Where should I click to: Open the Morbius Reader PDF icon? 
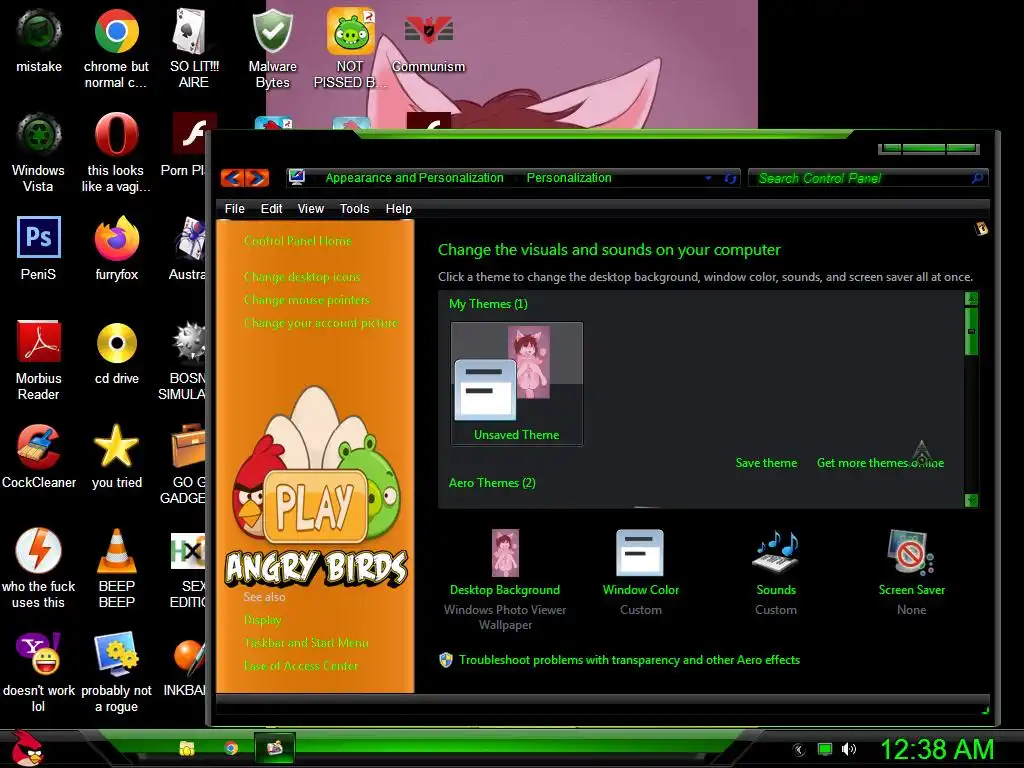pyautogui.click(x=39, y=360)
